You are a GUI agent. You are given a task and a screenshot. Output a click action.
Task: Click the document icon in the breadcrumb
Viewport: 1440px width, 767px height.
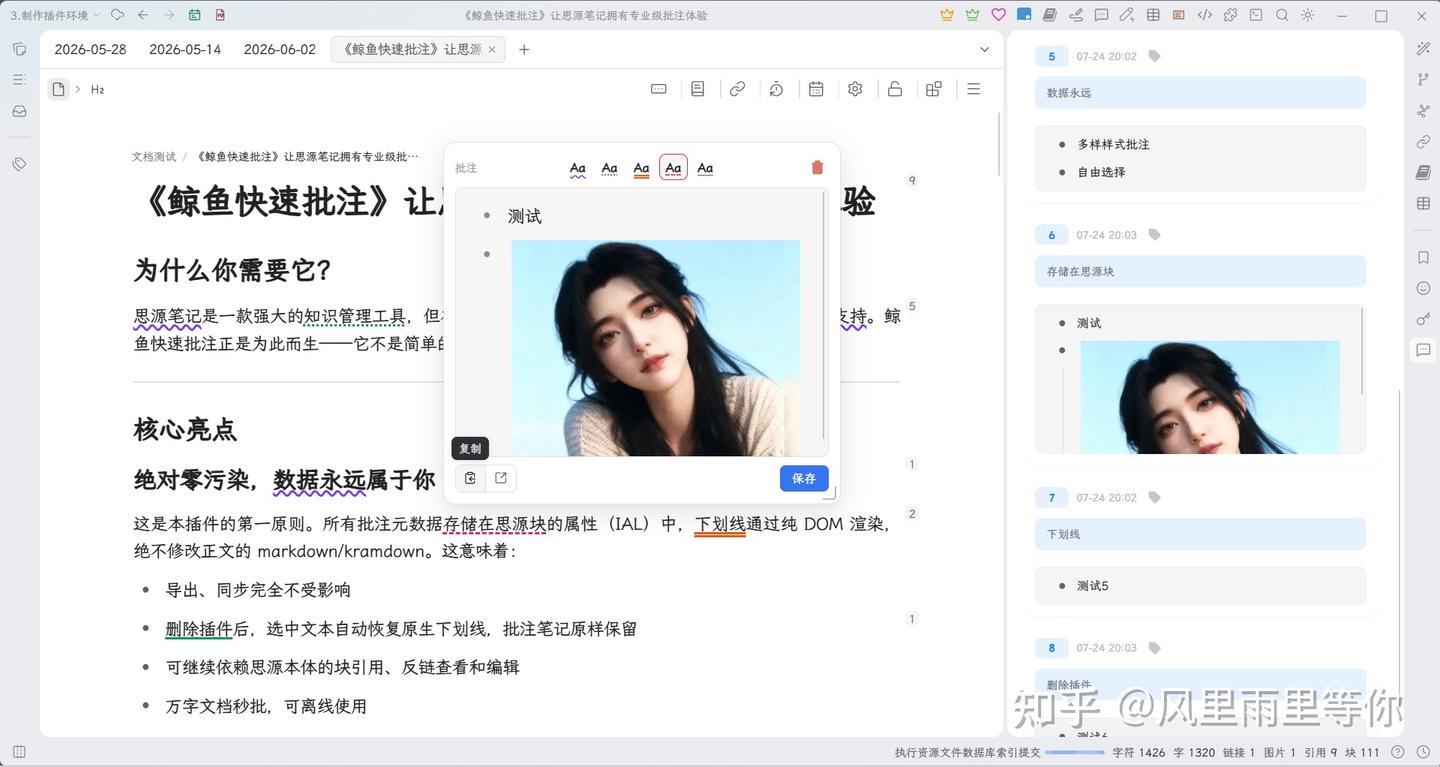[58, 89]
